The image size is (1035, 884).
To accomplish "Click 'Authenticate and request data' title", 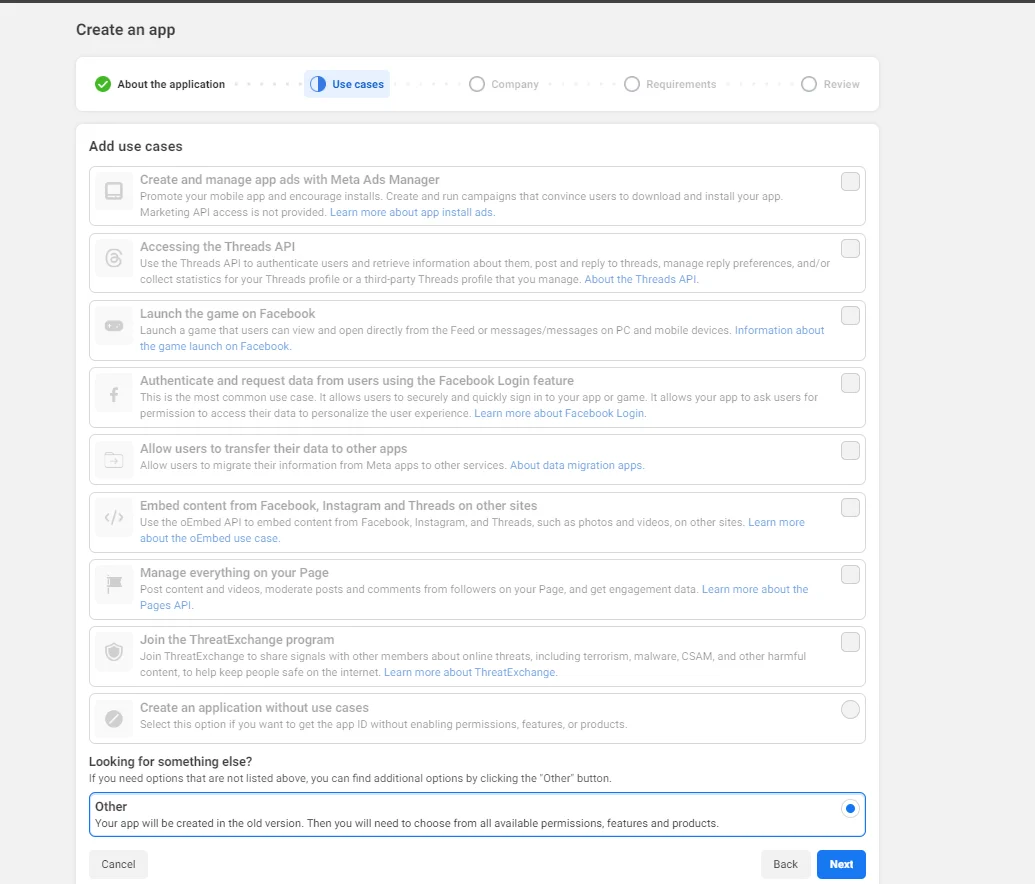I will [x=356, y=381].
